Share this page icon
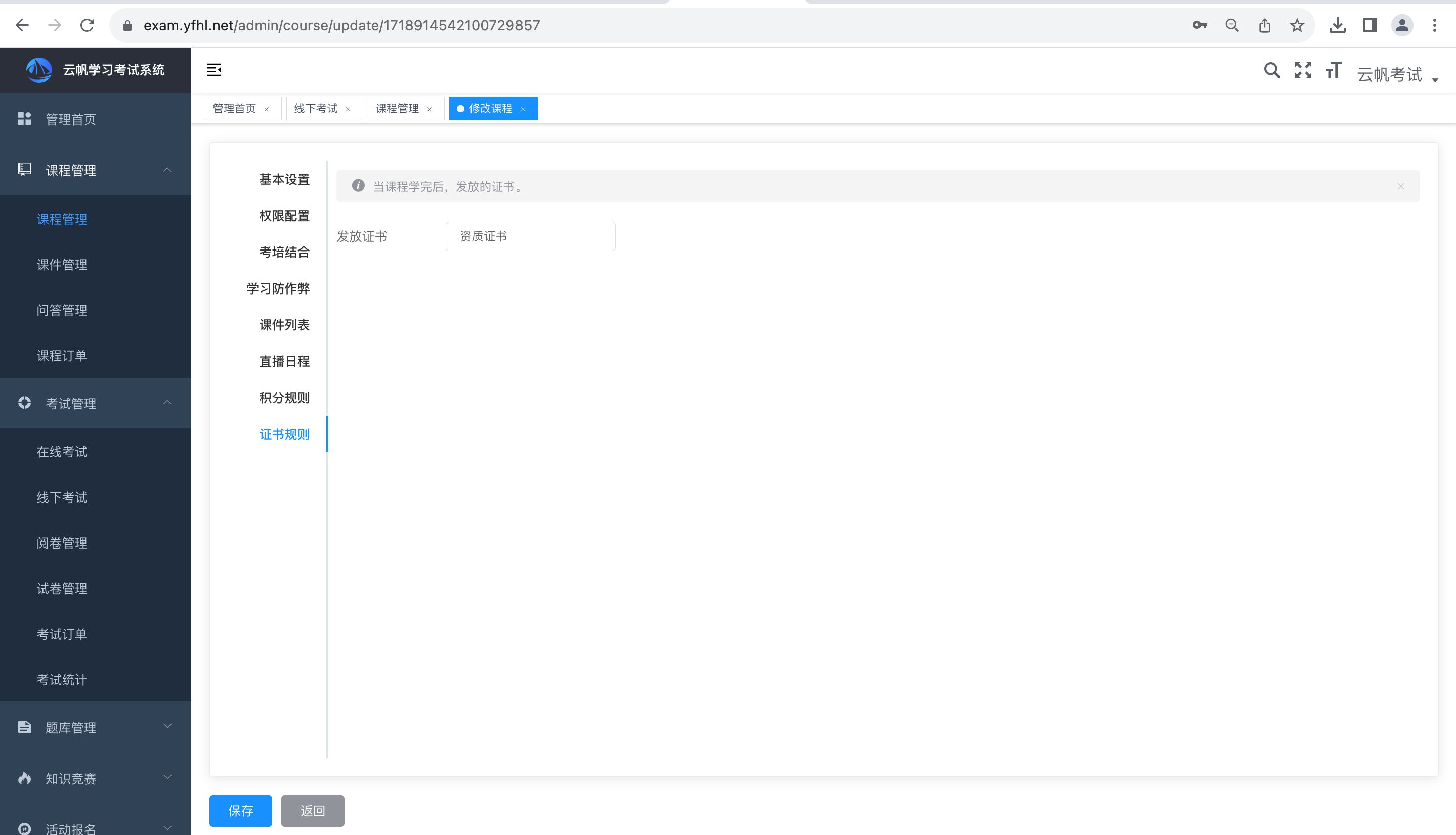1456x835 pixels. point(1265,25)
